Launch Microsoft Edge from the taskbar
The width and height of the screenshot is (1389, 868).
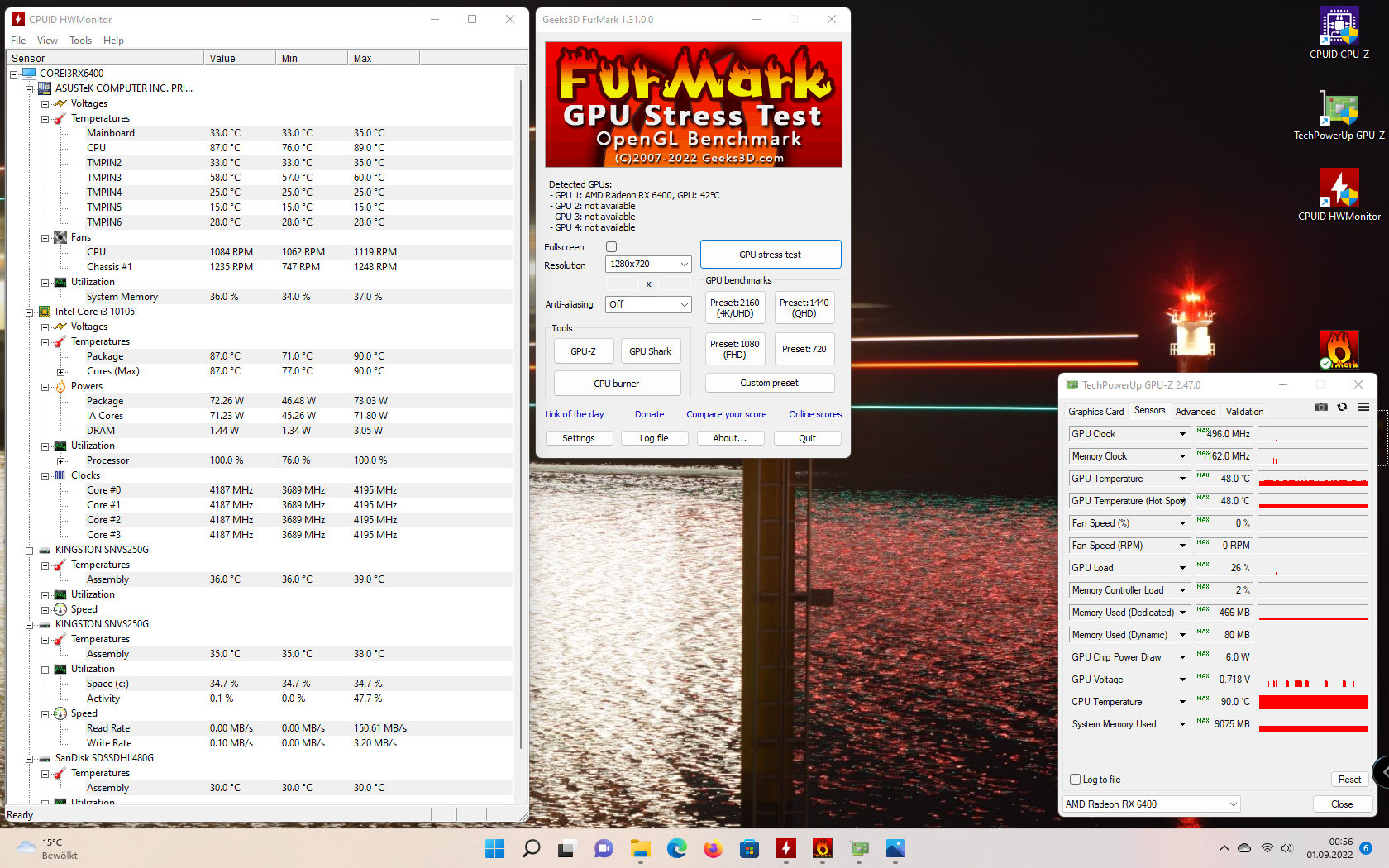[x=677, y=849]
